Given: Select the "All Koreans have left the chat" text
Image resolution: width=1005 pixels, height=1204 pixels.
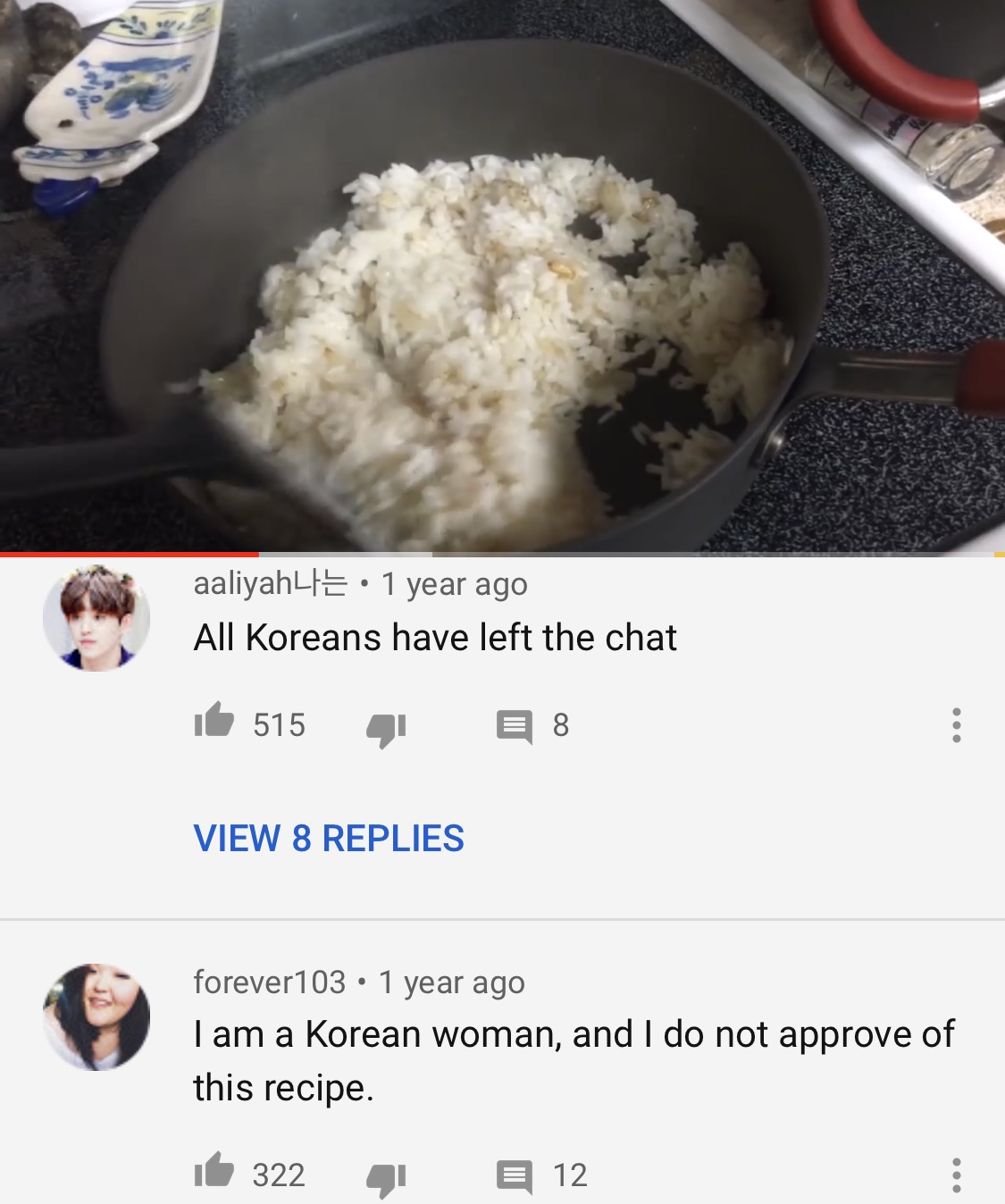Looking at the screenshot, I should [435, 638].
